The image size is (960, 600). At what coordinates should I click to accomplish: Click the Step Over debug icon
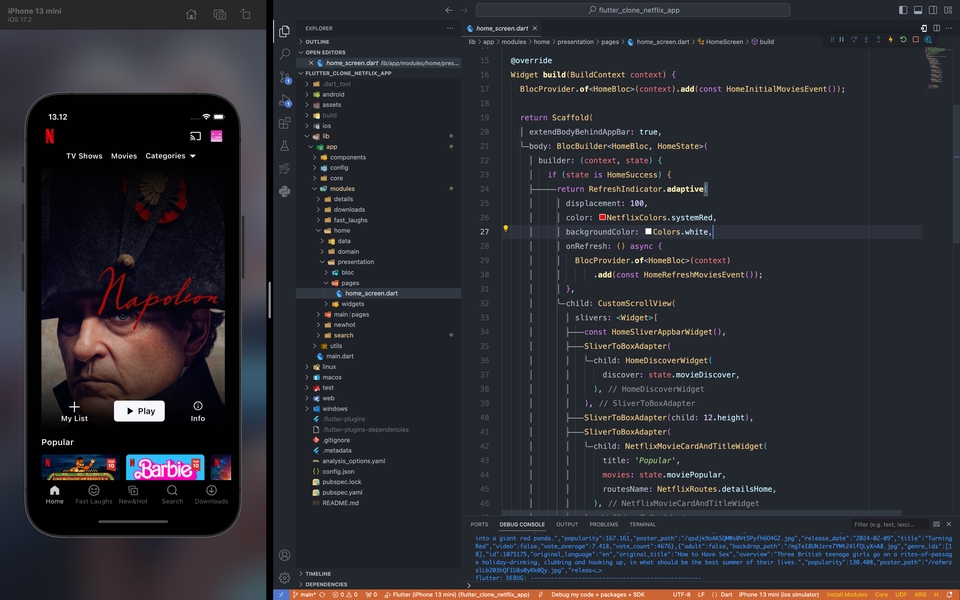855,40
